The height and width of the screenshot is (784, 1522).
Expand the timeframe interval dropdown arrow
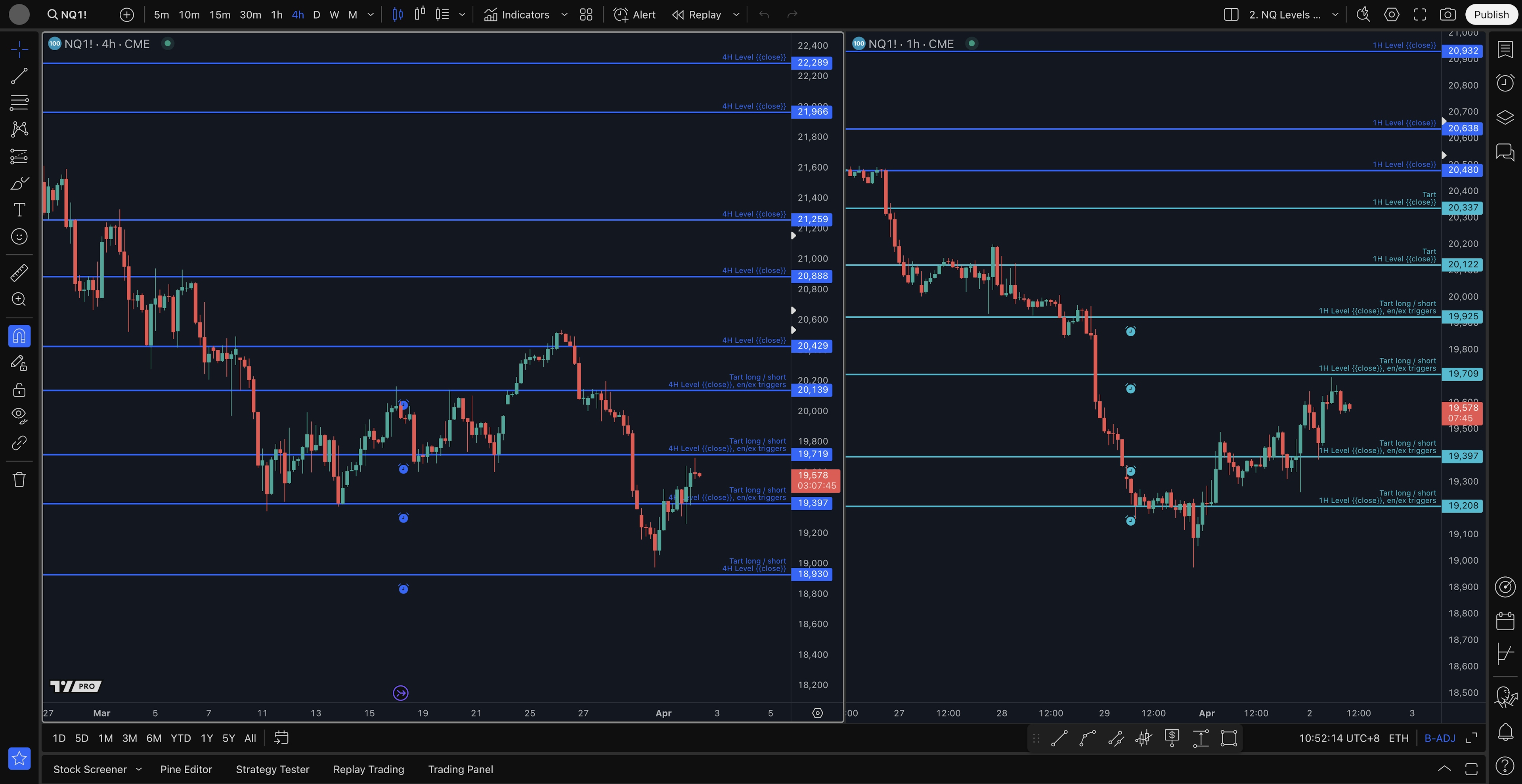point(371,15)
